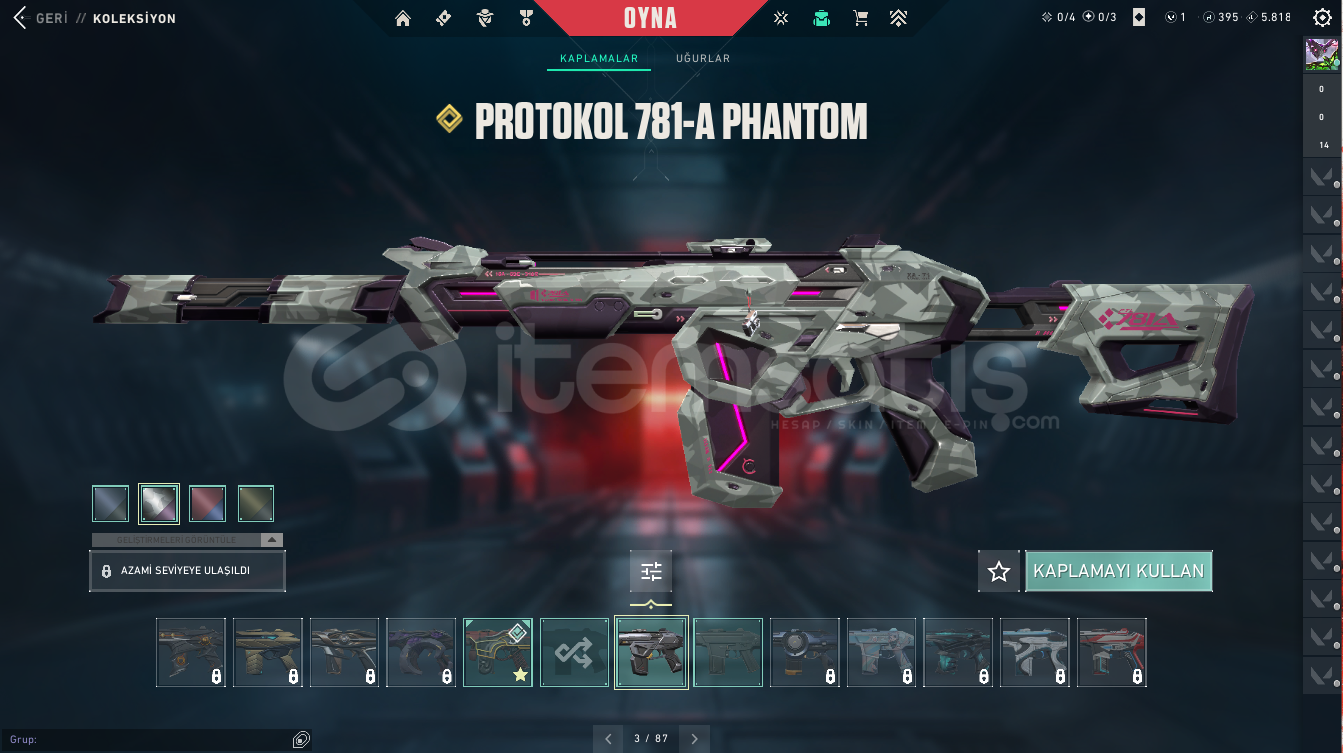Go to previous weapon with left arrow
1343x753 pixels.
coord(608,739)
